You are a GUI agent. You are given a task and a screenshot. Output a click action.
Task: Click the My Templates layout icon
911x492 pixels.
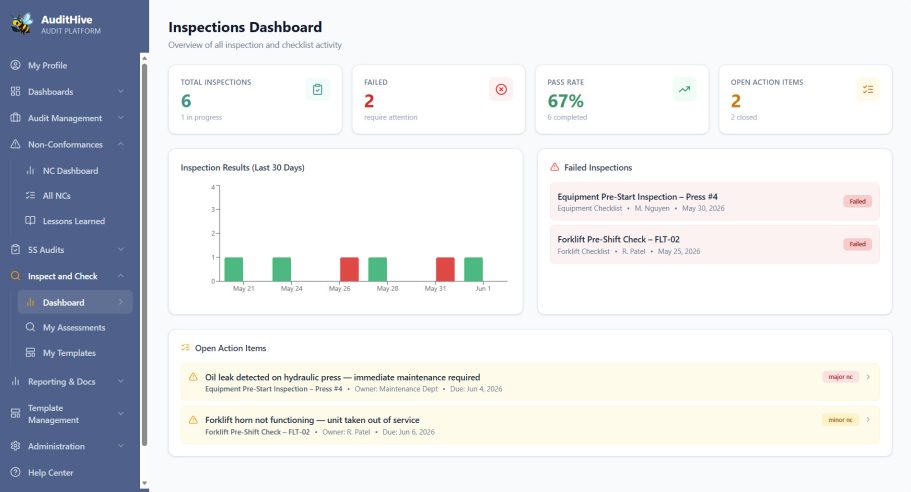[30, 353]
